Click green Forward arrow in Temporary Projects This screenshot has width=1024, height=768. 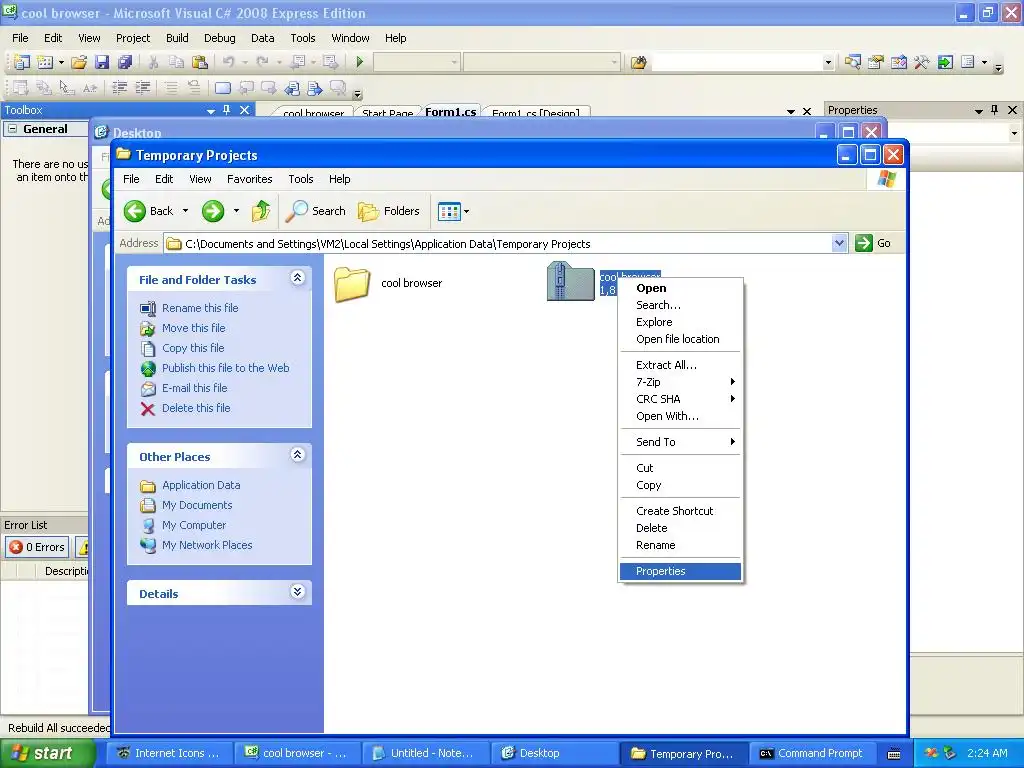click(x=213, y=211)
